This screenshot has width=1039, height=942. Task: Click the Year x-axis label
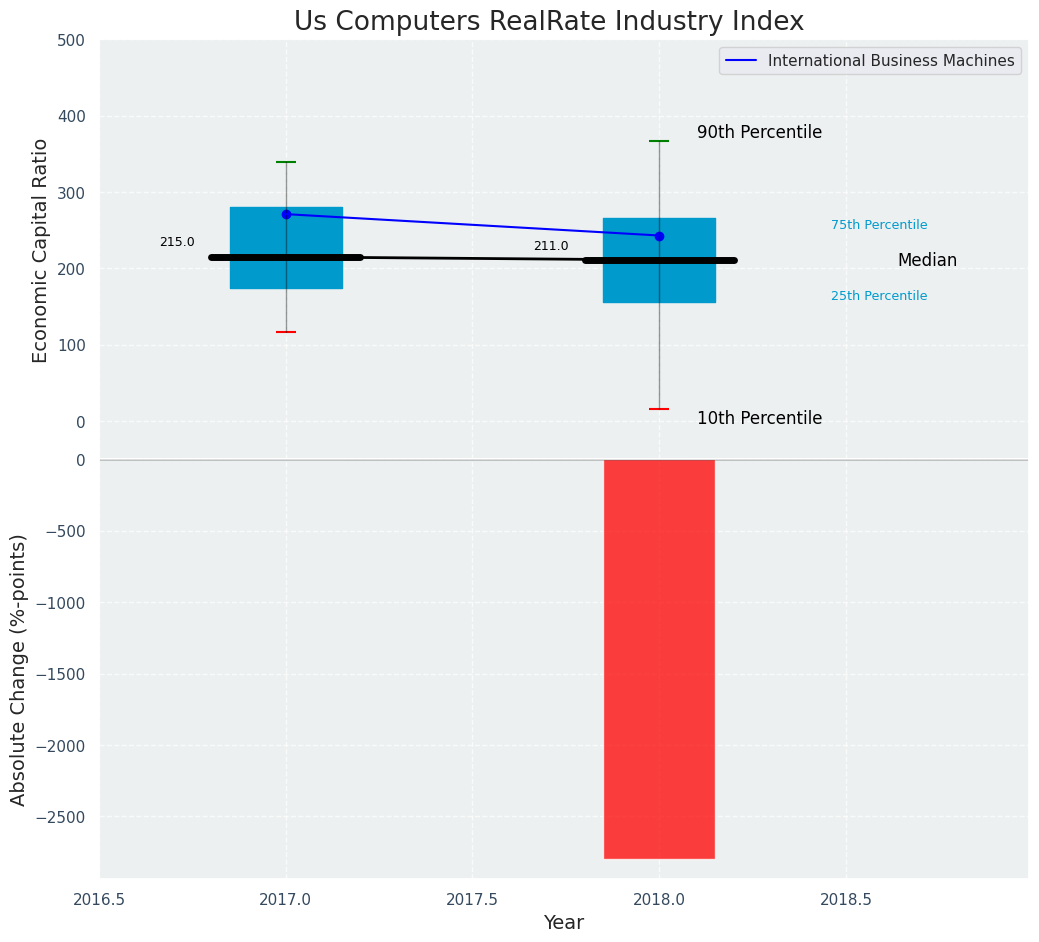(x=564, y=923)
